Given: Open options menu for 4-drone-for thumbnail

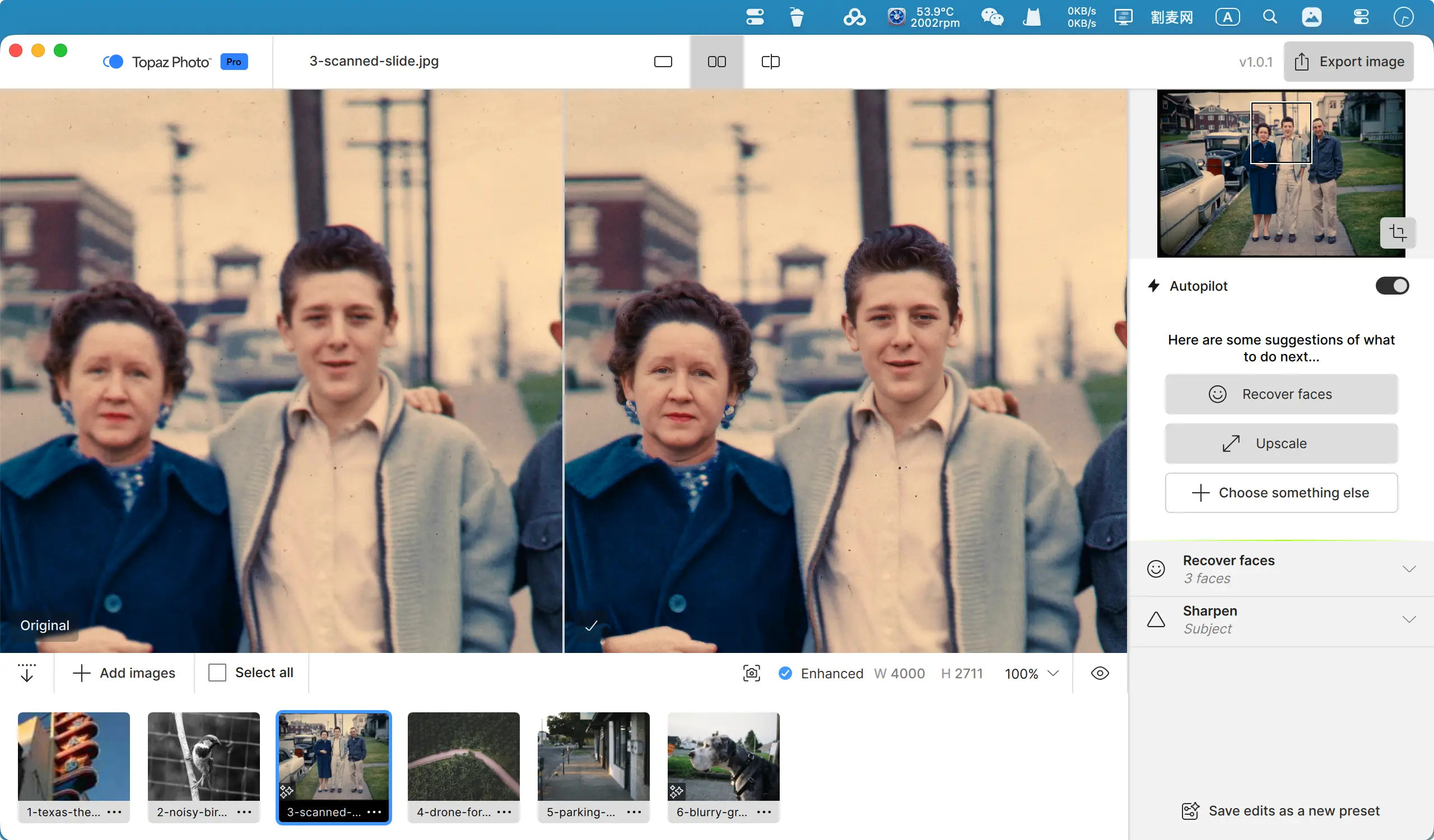Looking at the screenshot, I should (x=504, y=812).
